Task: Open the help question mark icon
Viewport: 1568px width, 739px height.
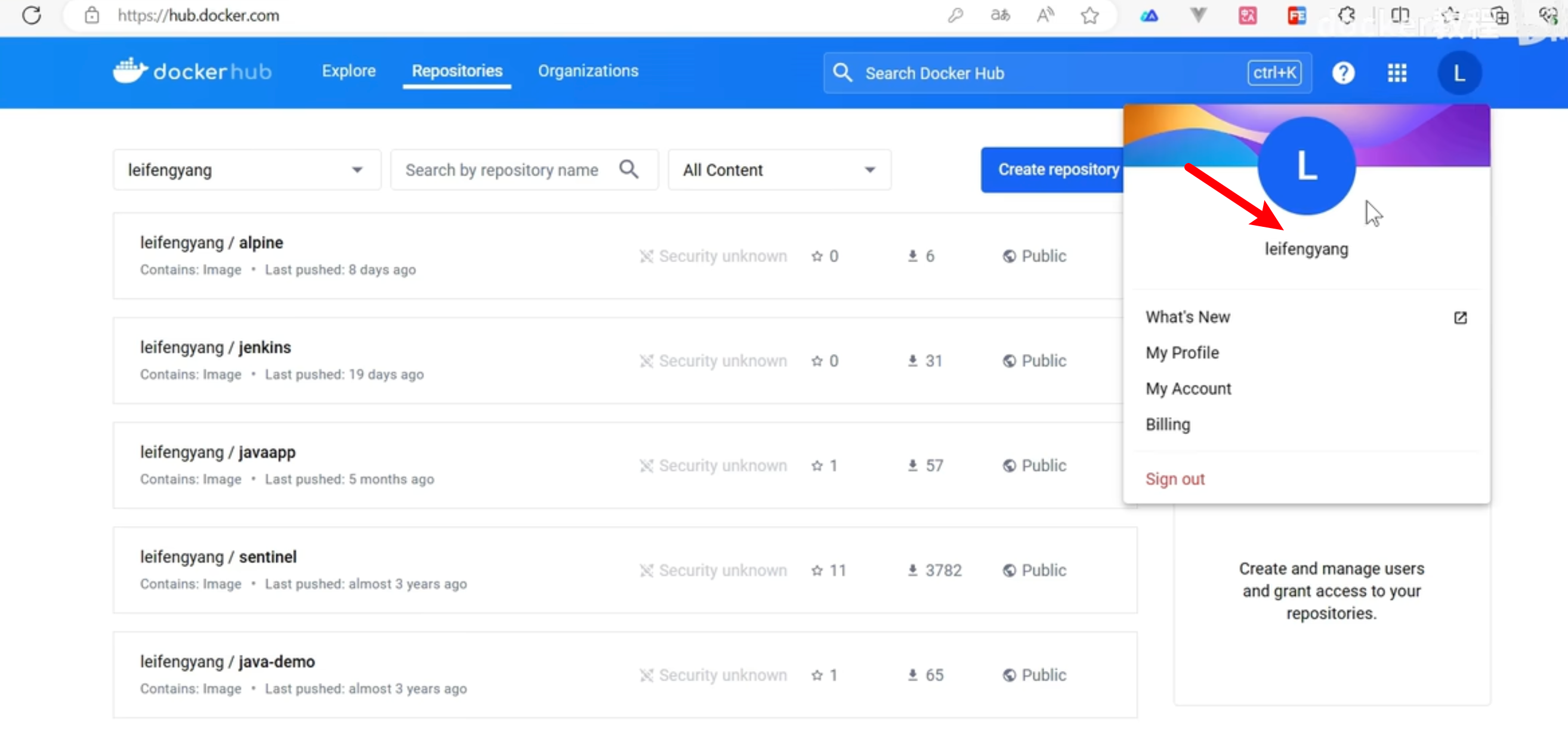Action: (1343, 72)
